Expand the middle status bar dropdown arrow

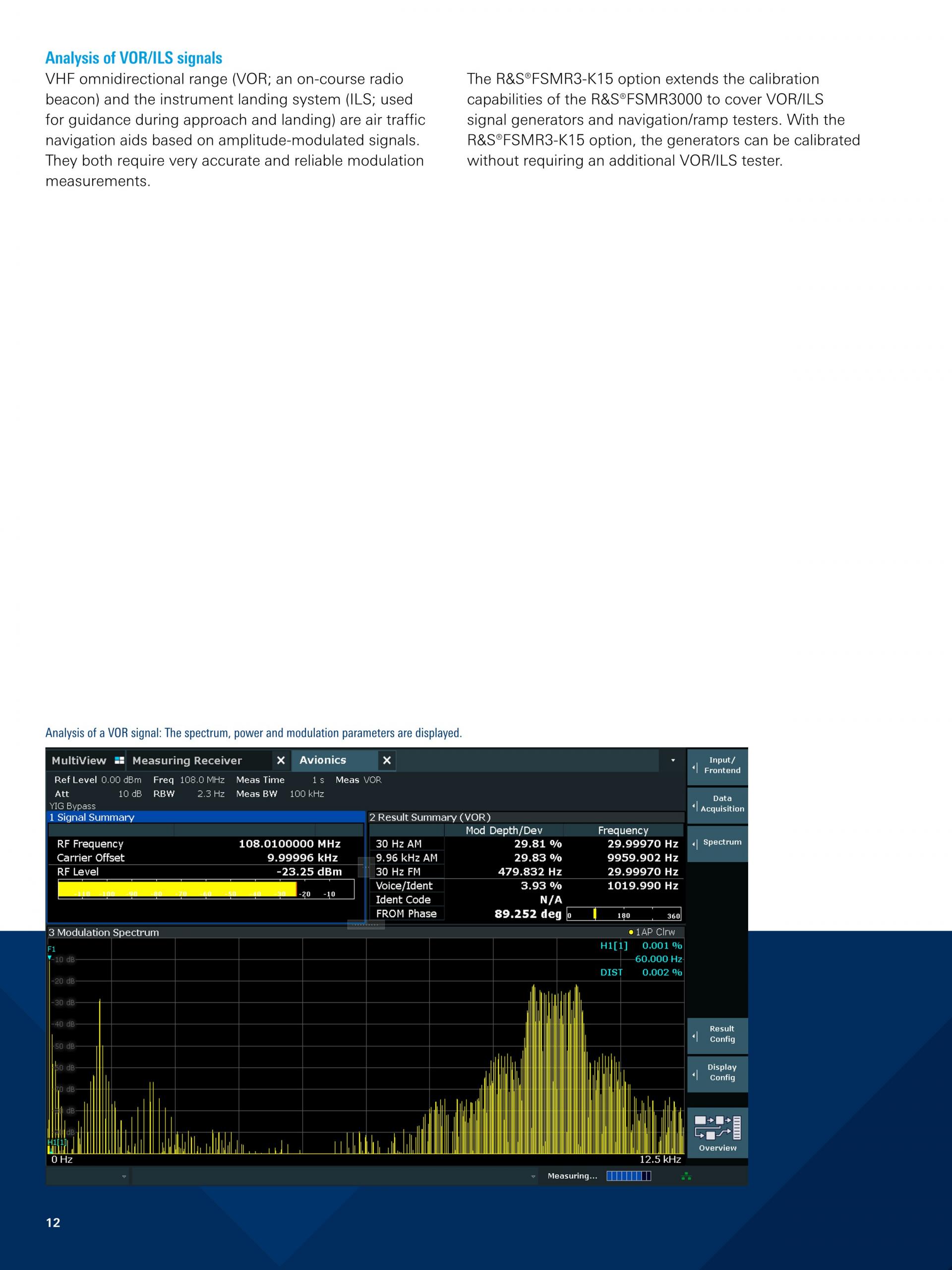pyautogui.click(x=533, y=1176)
